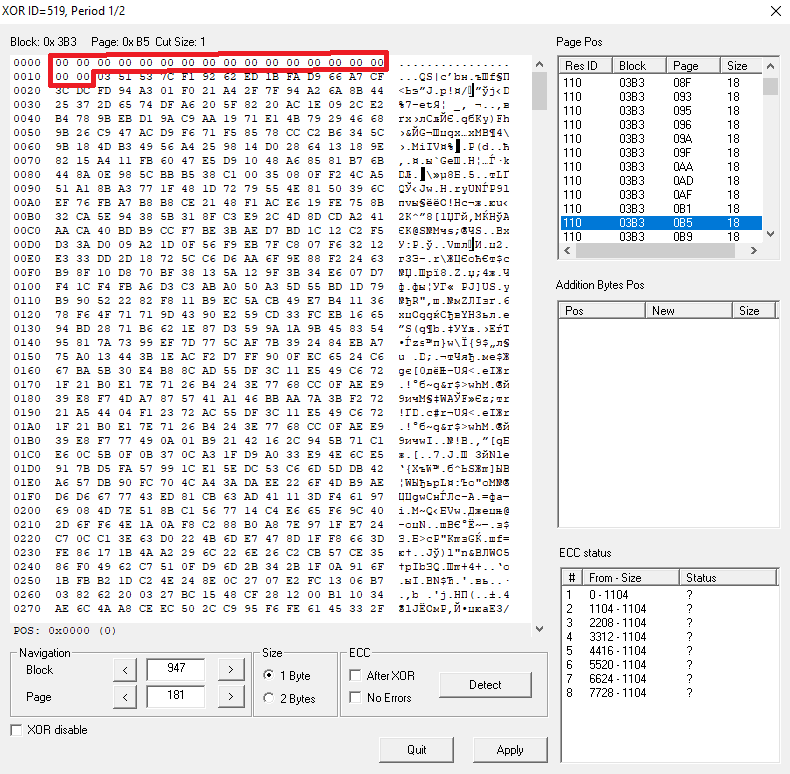Select Page Pos row with page 095
790x774 pixels.
coord(661,111)
